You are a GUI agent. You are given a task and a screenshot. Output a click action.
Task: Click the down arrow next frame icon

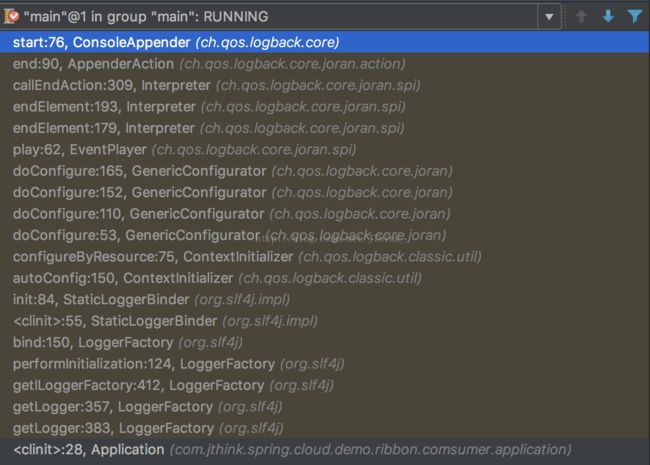pos(608,17)
